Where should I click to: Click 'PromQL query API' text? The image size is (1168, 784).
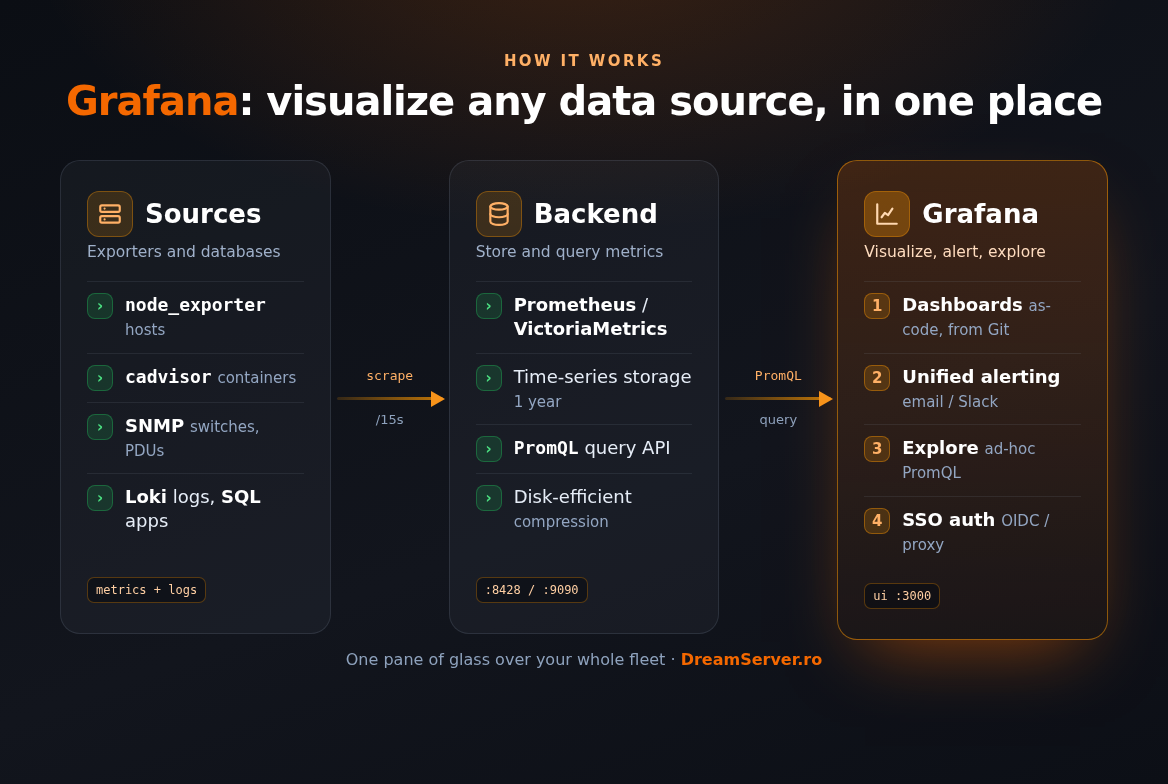(x=592, y=448)
